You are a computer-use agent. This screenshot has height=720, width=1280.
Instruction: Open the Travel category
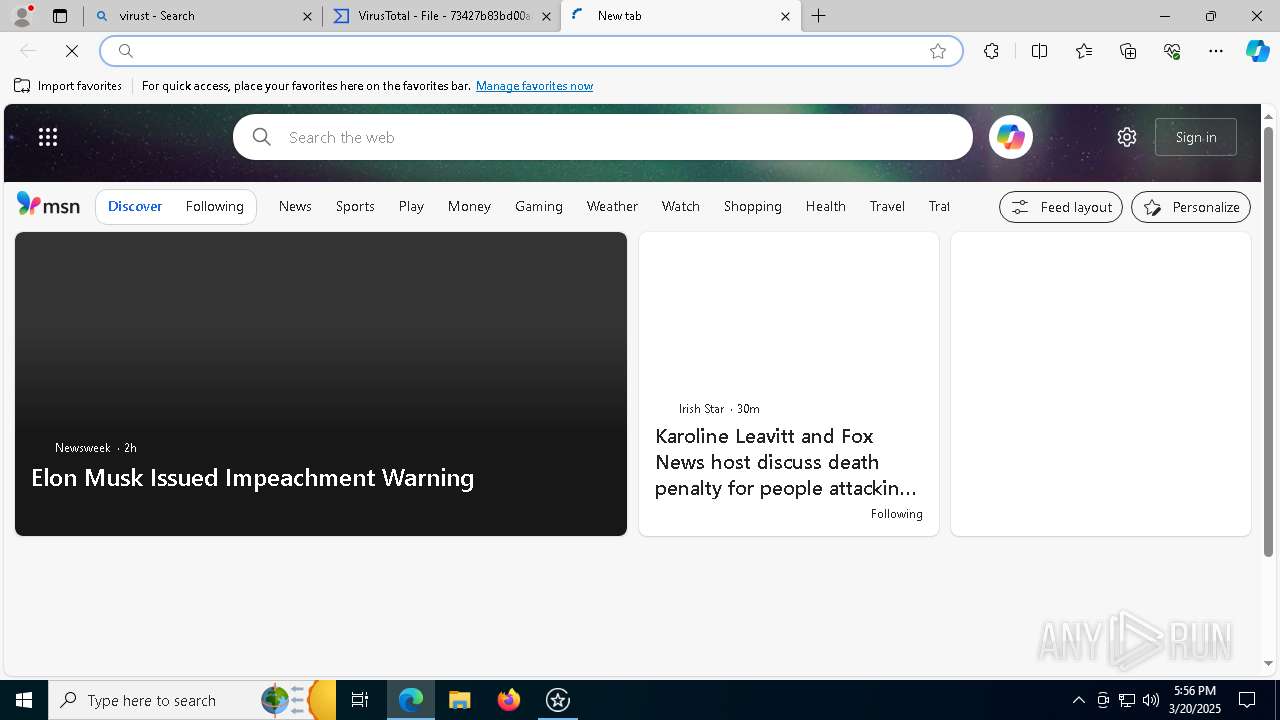887,206
